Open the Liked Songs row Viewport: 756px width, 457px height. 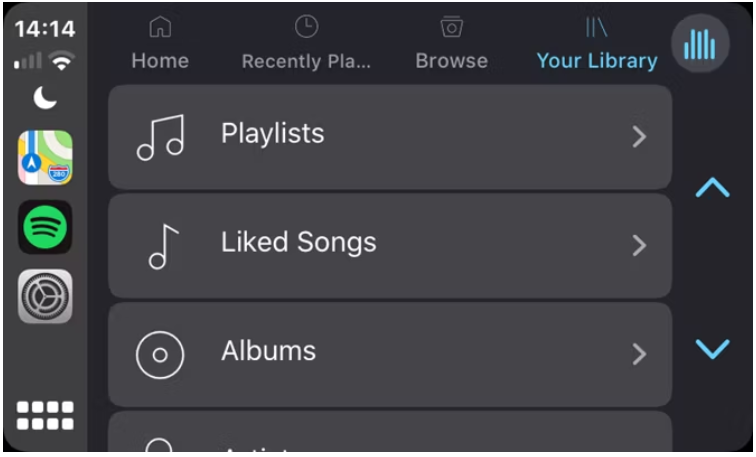(x=390, y=246)
